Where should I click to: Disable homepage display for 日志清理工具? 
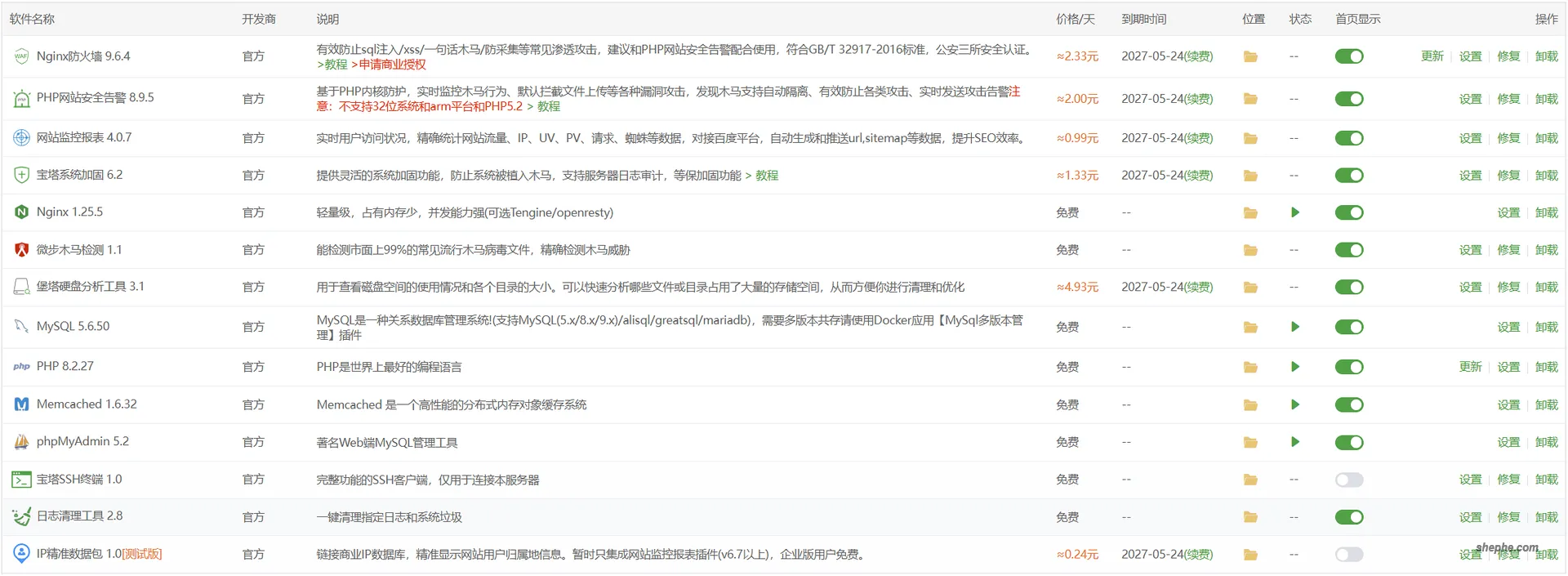(x=1349, y=517)
